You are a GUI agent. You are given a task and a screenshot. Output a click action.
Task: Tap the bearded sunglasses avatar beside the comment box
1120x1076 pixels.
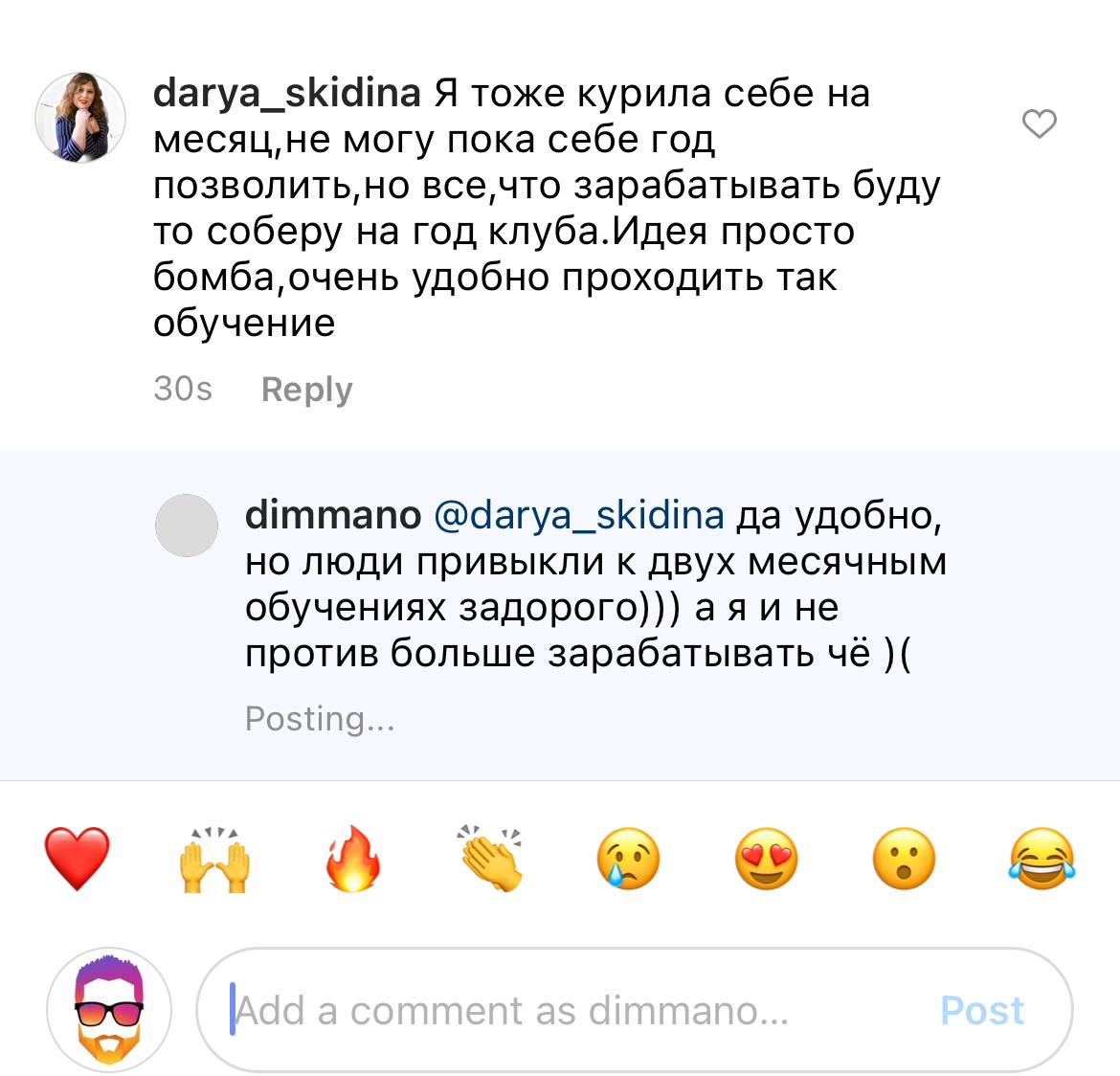[x=109, y=1010]
